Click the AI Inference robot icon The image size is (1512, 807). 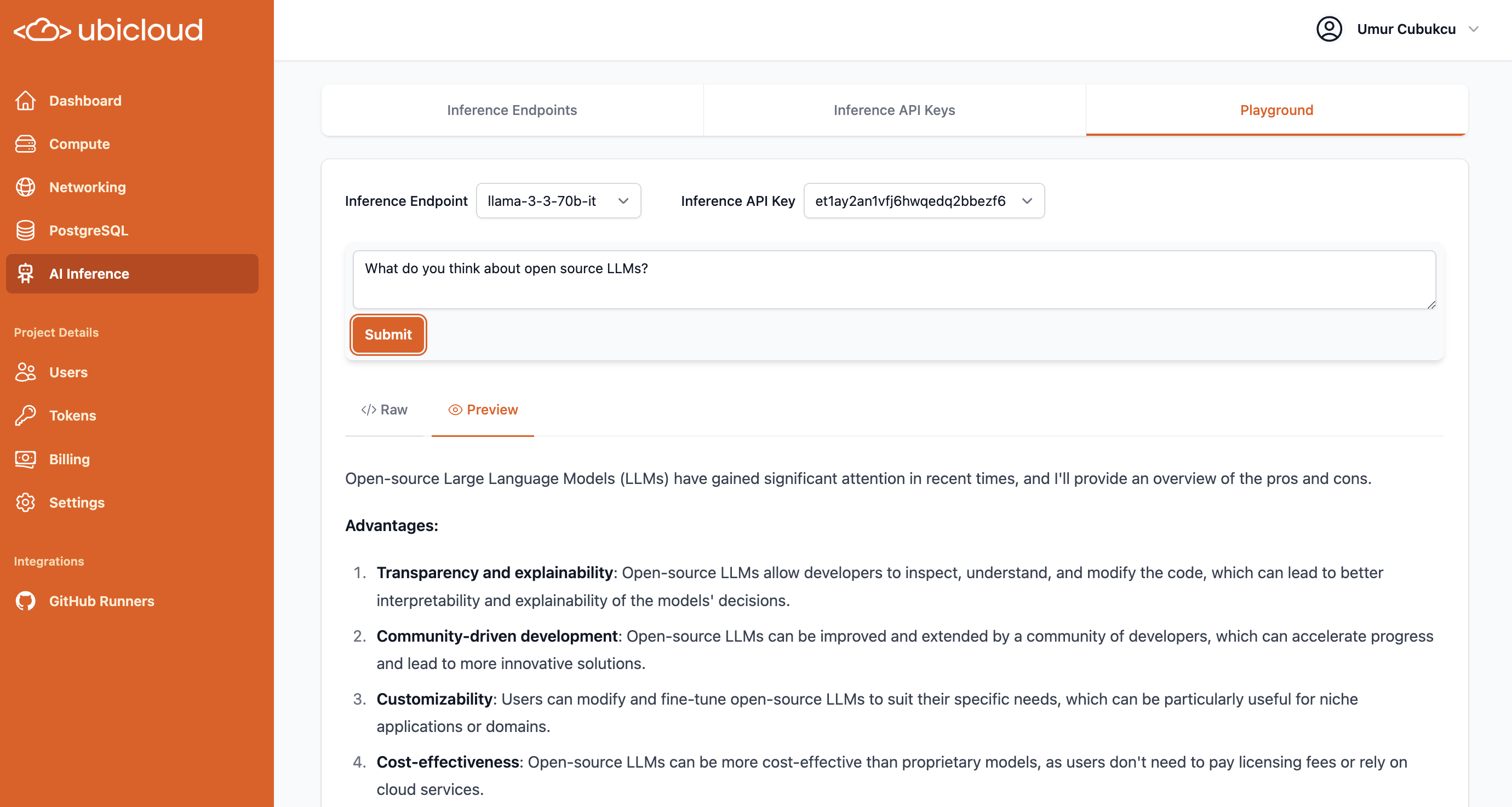click(x=25, y=274)
